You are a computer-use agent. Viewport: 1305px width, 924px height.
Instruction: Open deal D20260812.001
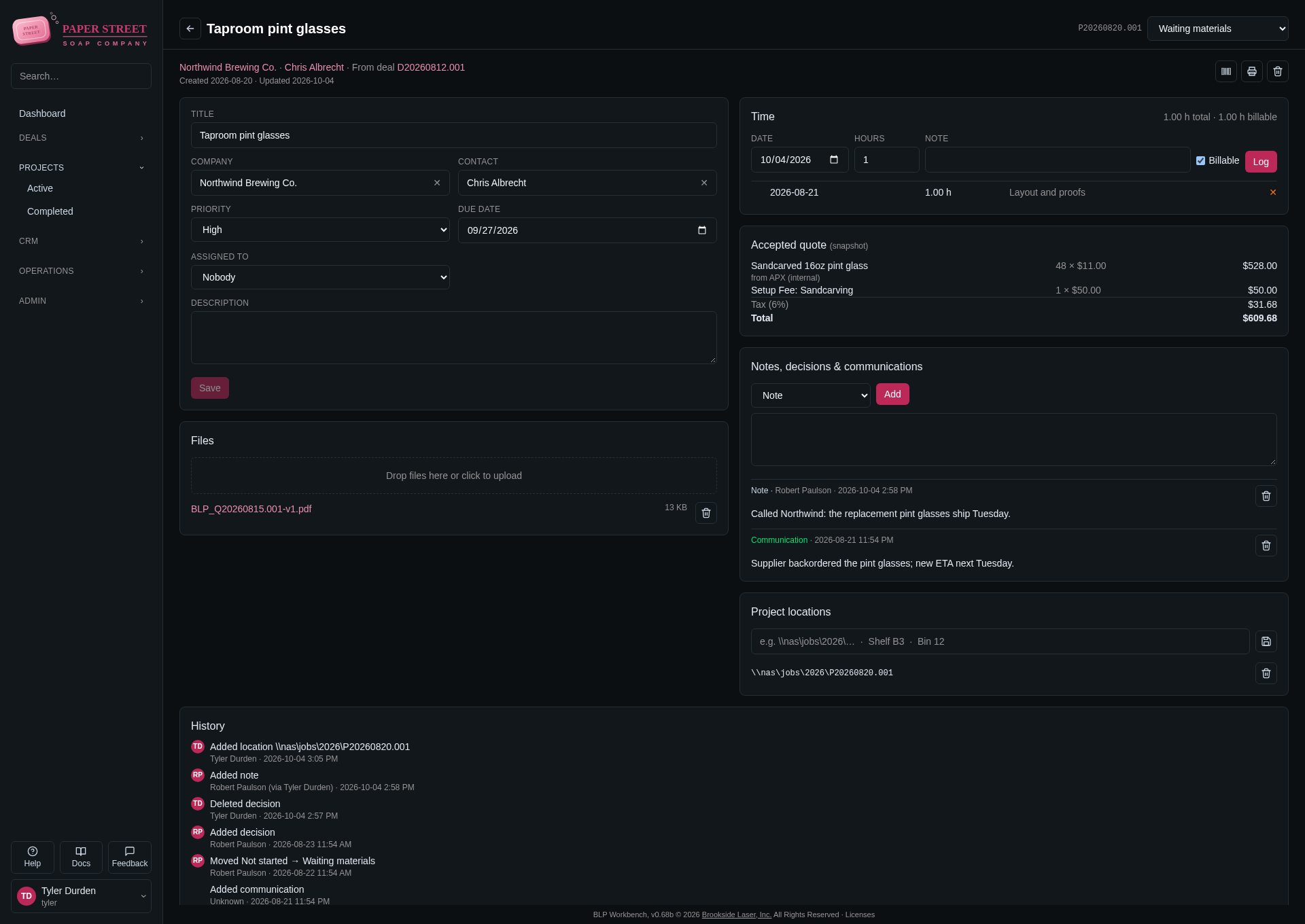coord(431,67)
